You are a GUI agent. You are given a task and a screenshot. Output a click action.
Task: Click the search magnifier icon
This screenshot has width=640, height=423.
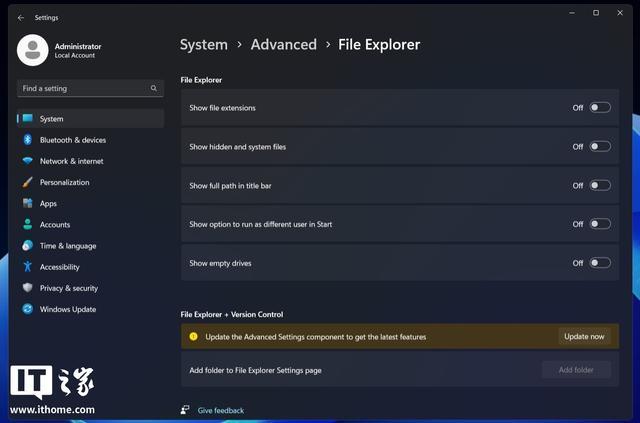coord(154,88)
